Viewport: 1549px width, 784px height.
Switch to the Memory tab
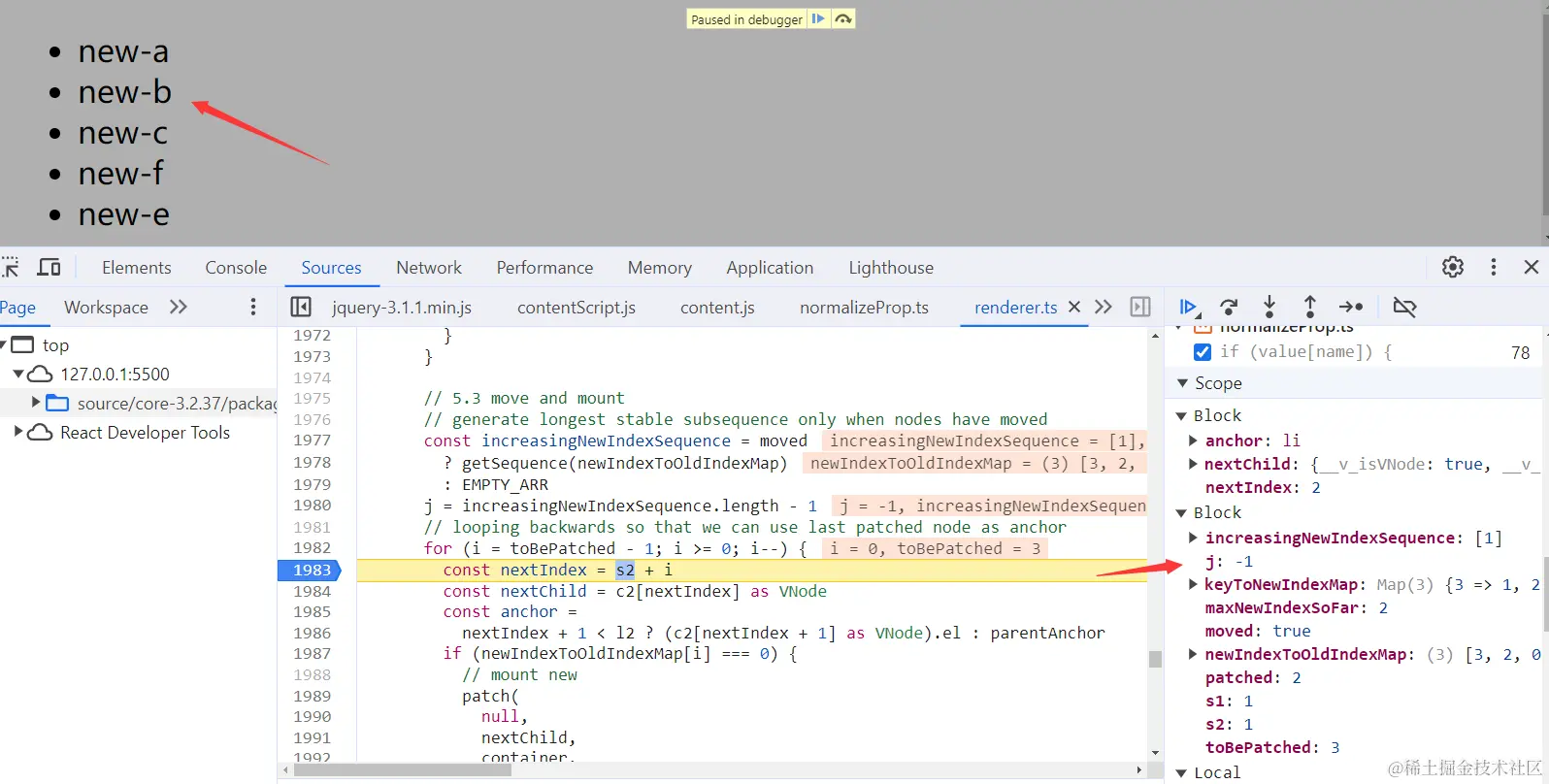tap(660, 267)
